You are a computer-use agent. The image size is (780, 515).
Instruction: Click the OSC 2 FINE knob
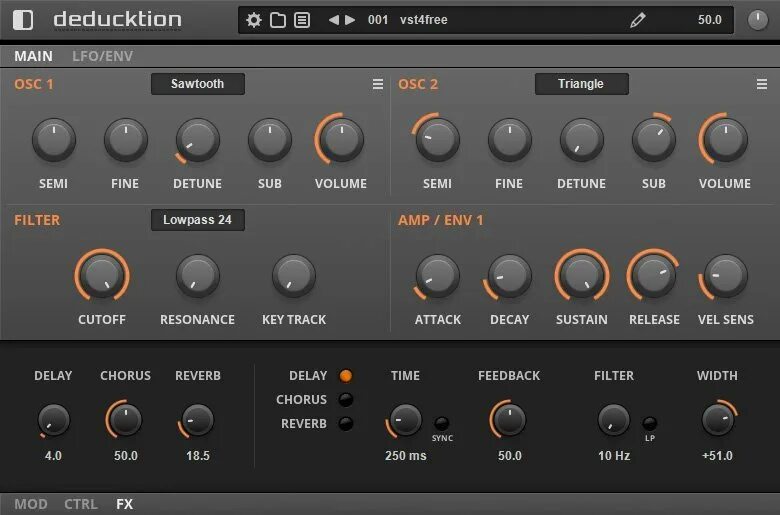[509, 140]
